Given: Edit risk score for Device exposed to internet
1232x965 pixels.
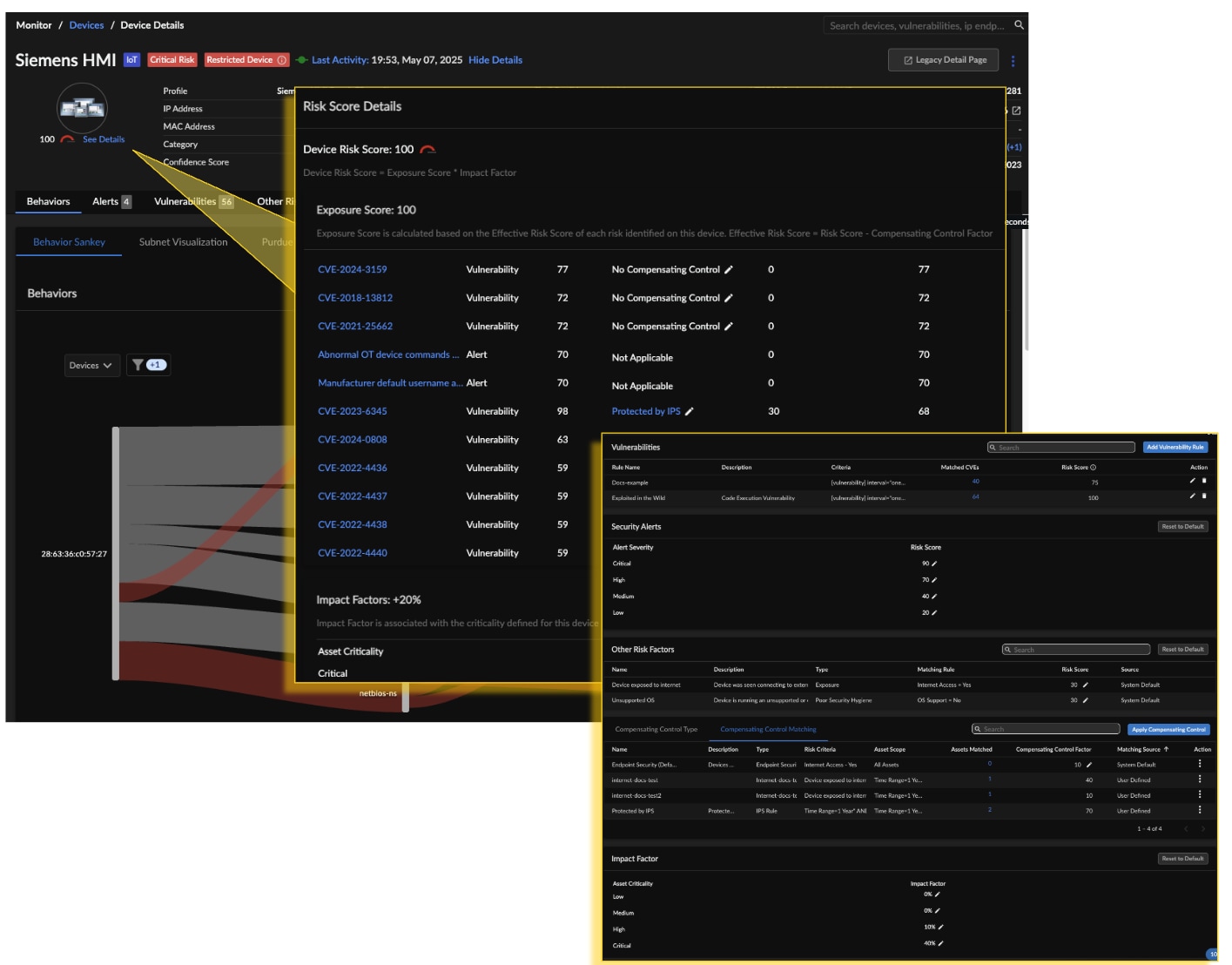Looking at the screenshot, I should tap(1086, 685).
